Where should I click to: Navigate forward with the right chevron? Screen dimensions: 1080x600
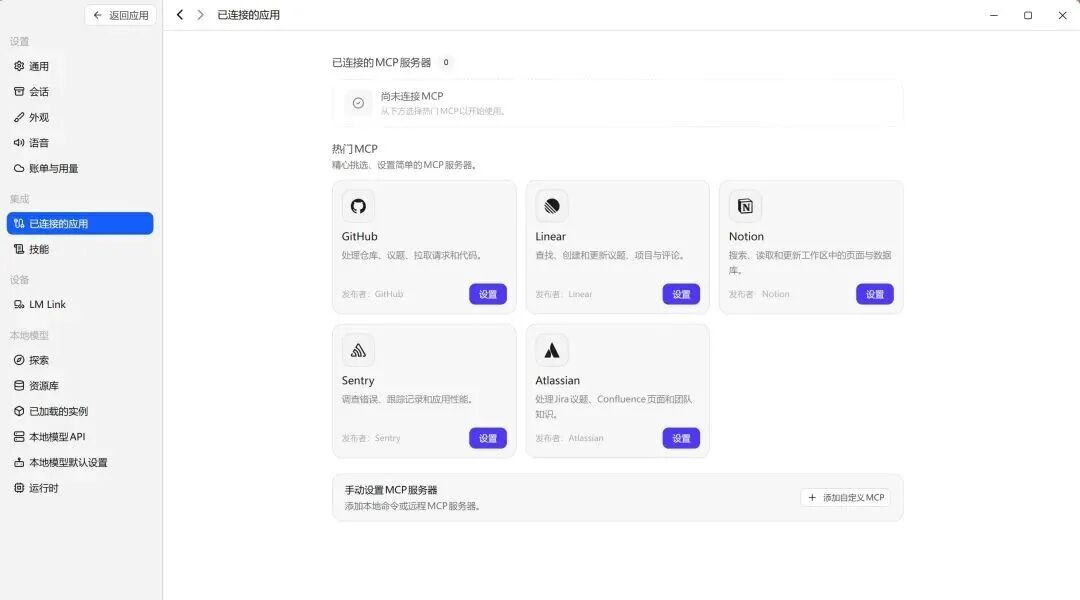200,14
